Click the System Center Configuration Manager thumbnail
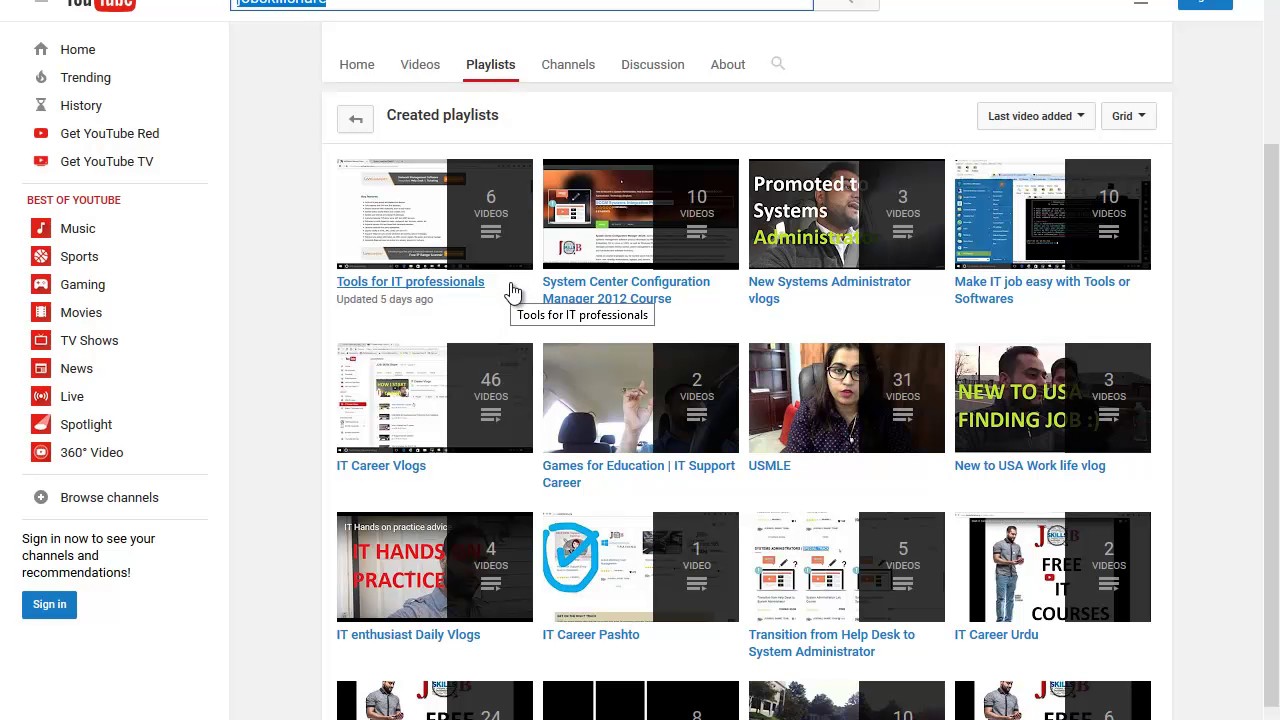 [640, 214]
